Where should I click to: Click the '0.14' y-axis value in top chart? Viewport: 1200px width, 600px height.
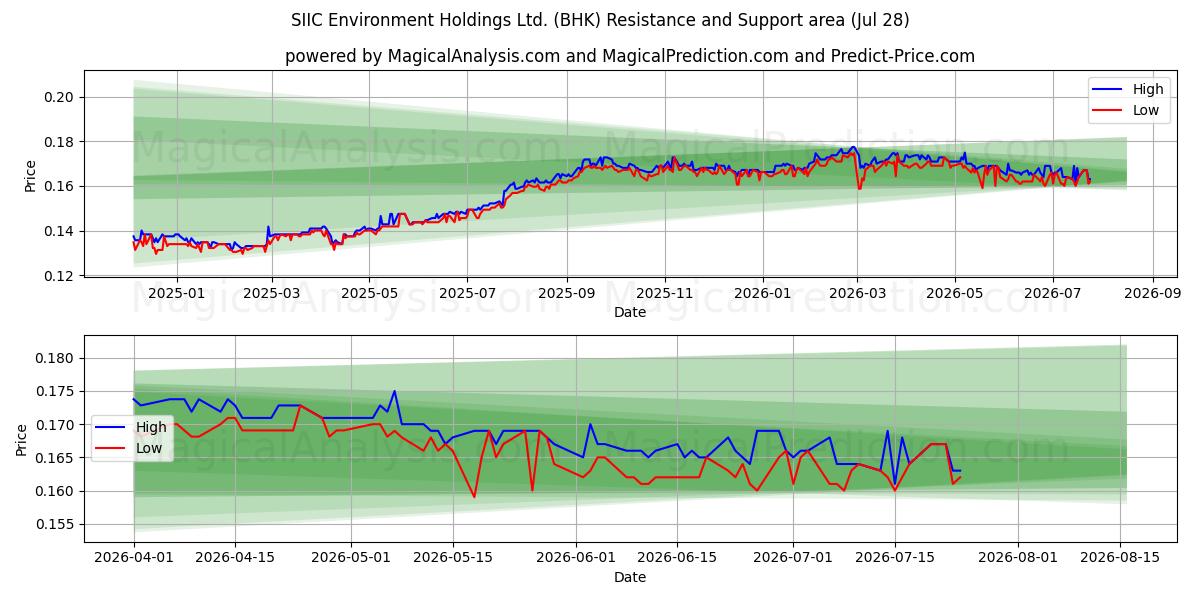point(60,231)
